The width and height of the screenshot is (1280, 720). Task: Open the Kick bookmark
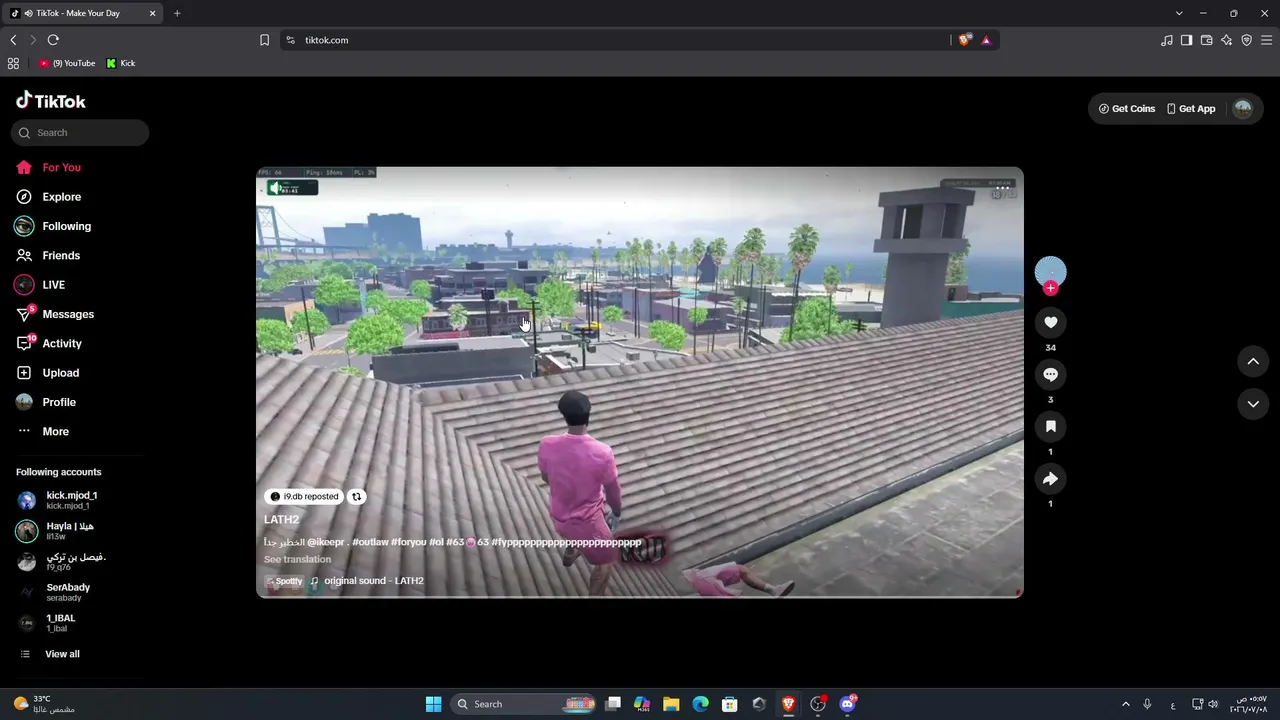(121, 63)
